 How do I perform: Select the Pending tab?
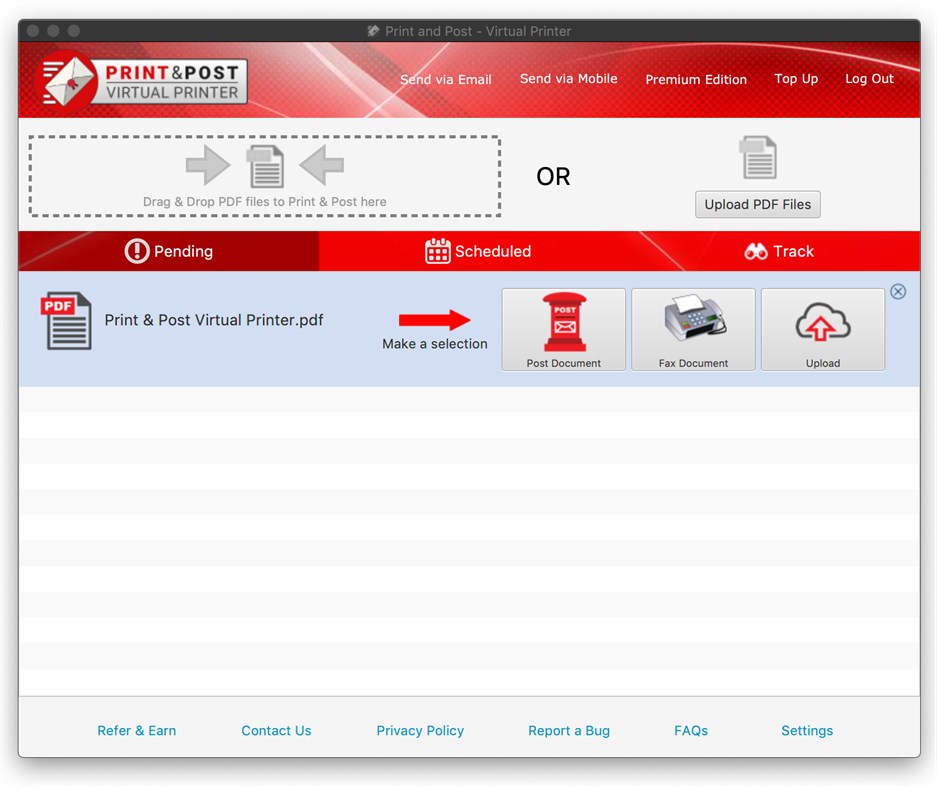(168, 251)
